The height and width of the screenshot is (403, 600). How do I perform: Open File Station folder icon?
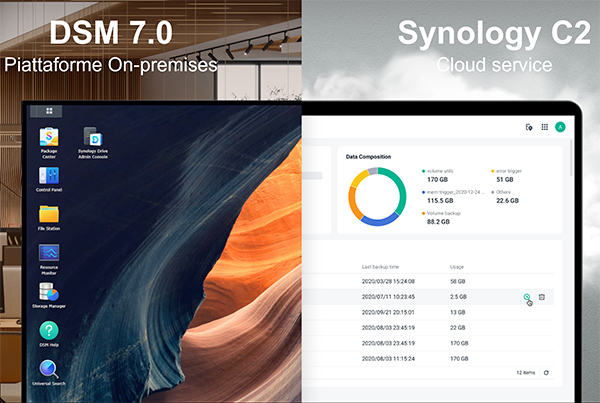click(x=49, y=214)
